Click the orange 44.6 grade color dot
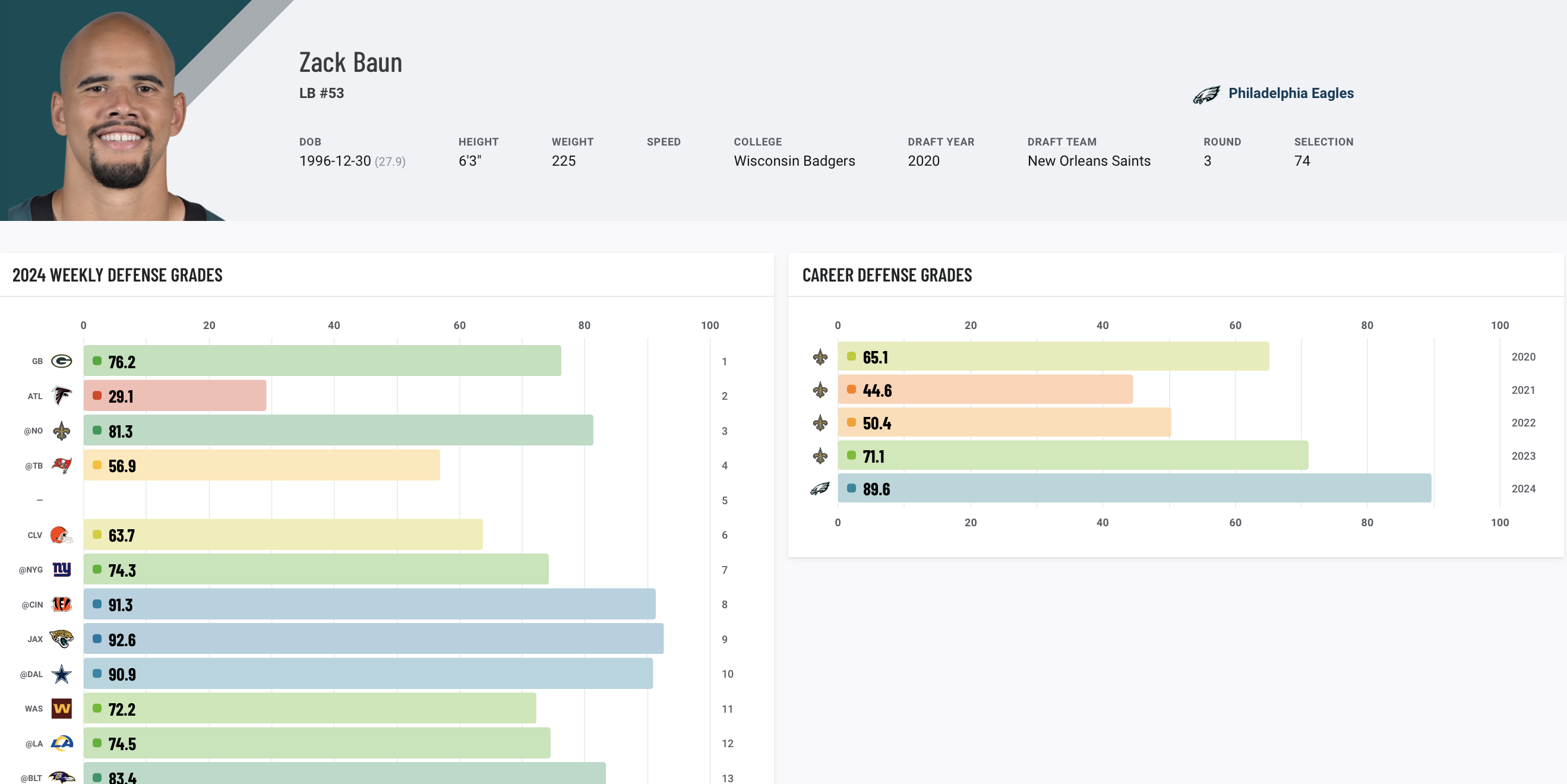 pyautogui.click(x=851, y=389)
